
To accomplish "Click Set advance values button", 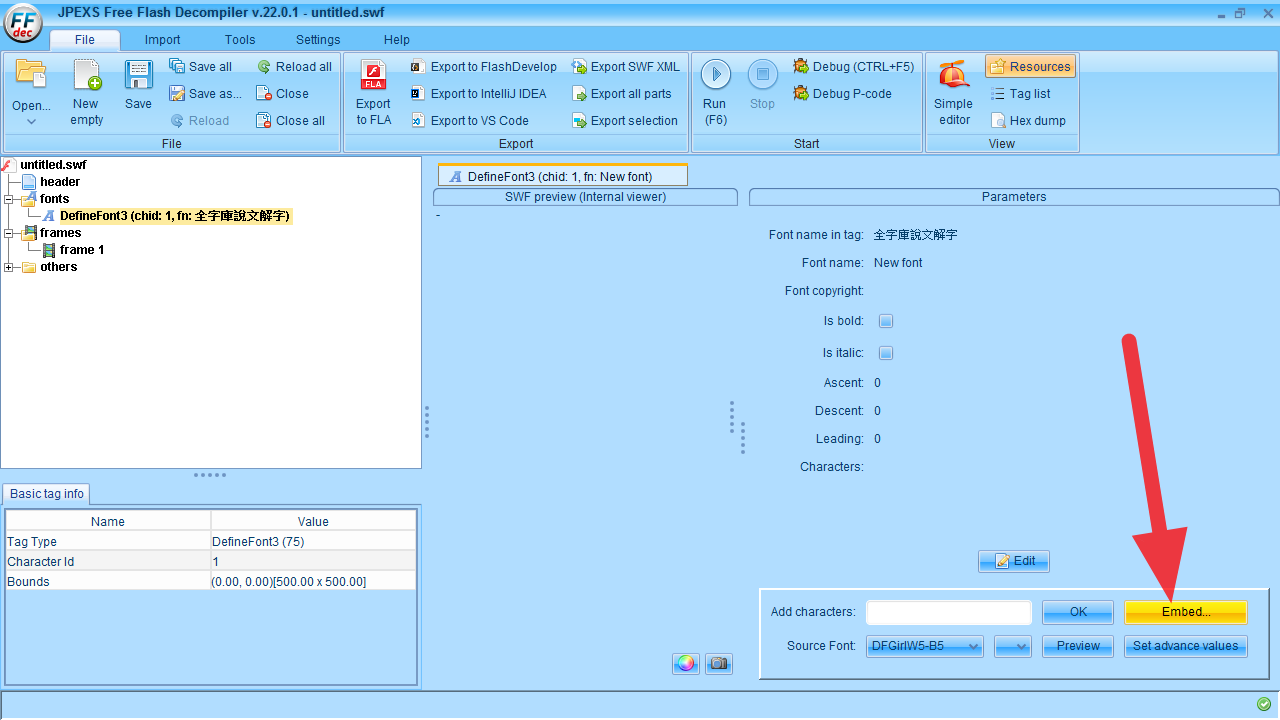I will coord(1186,646).
